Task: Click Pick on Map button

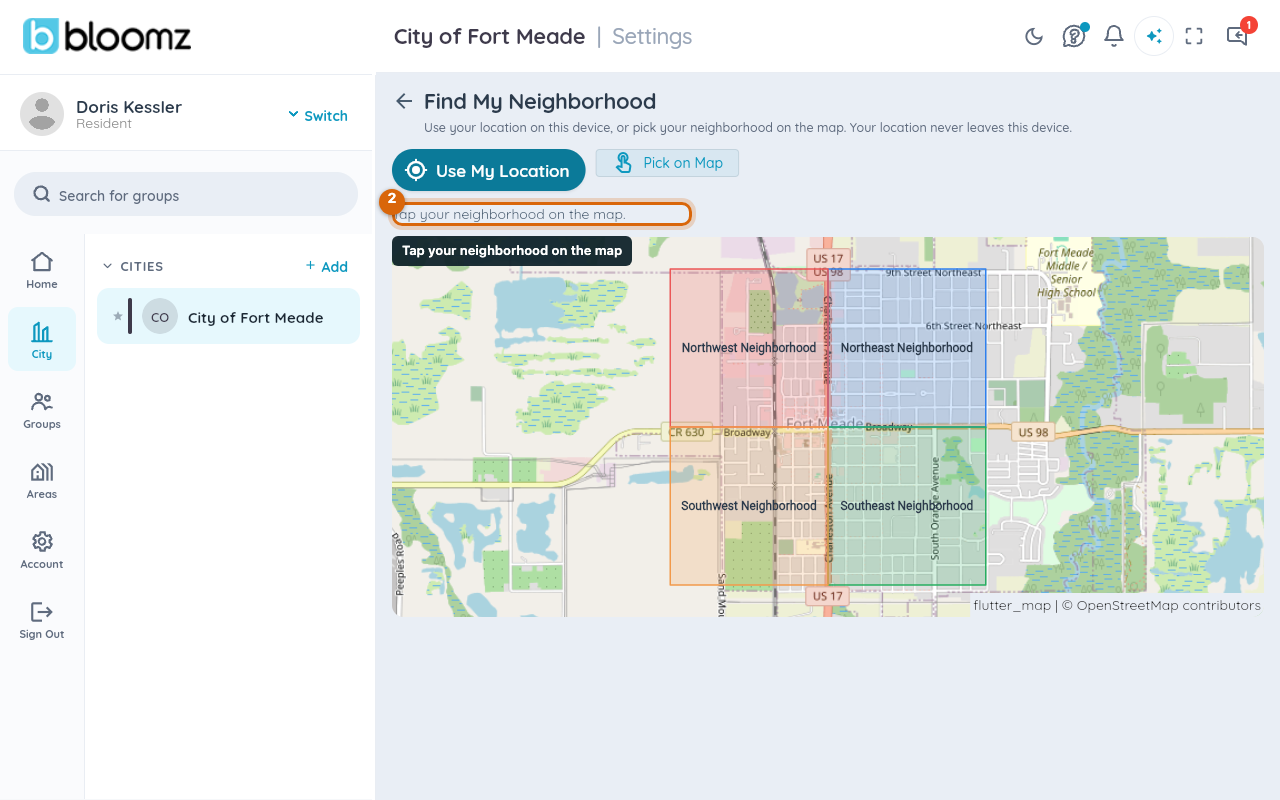Action: click(667, 163)
